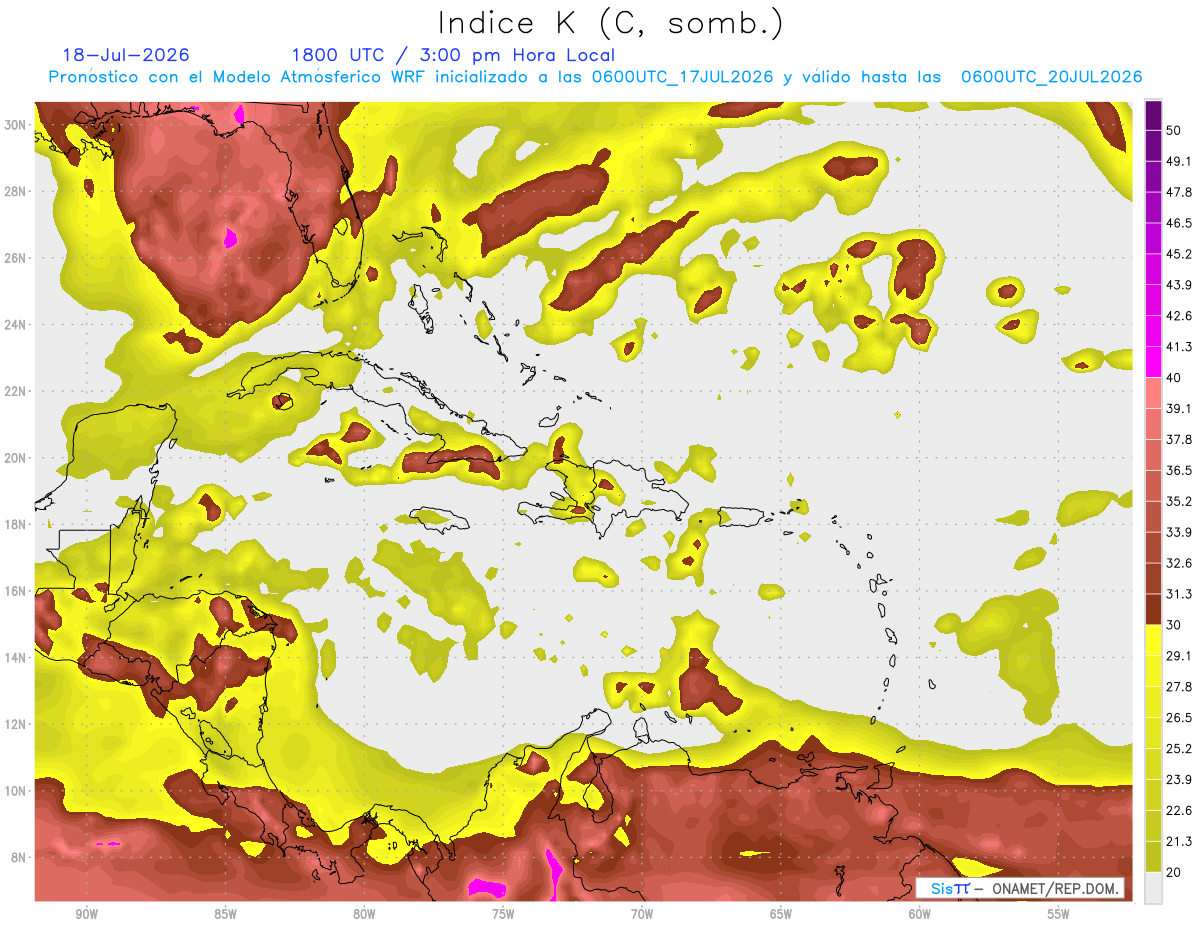
Task: Click the 24N latitude label
Action: point(16,324)
